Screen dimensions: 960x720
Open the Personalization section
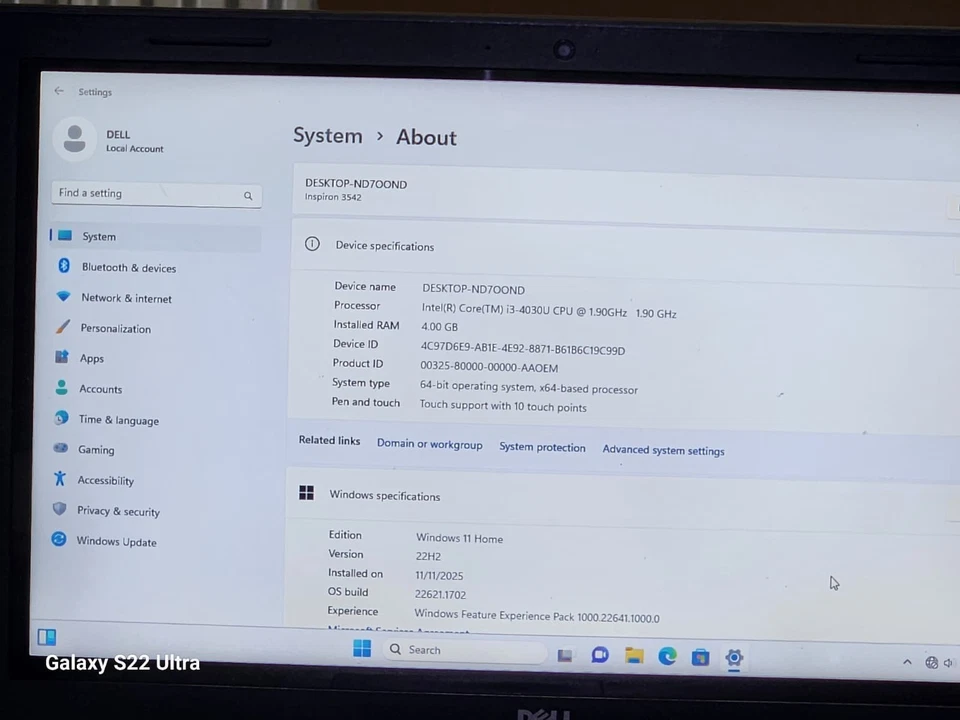(x=115, y=328)
